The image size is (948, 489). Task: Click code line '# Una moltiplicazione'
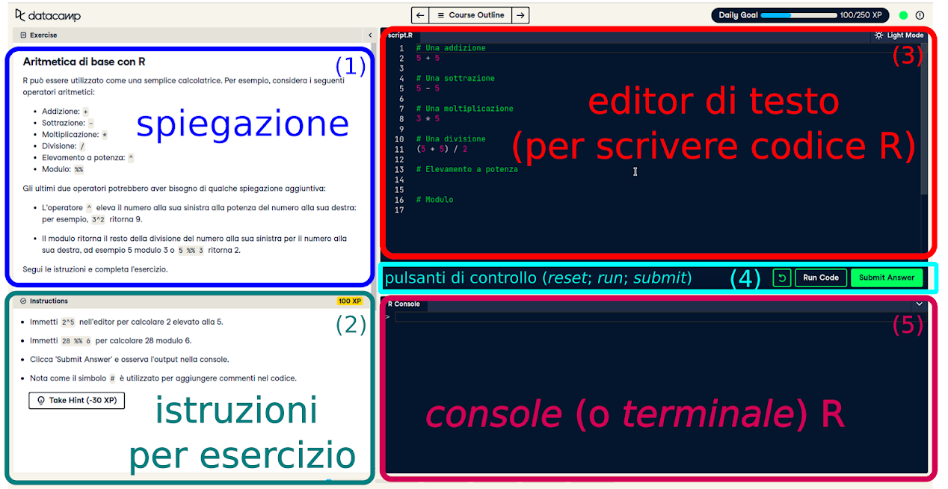click(x=464, y=108)
